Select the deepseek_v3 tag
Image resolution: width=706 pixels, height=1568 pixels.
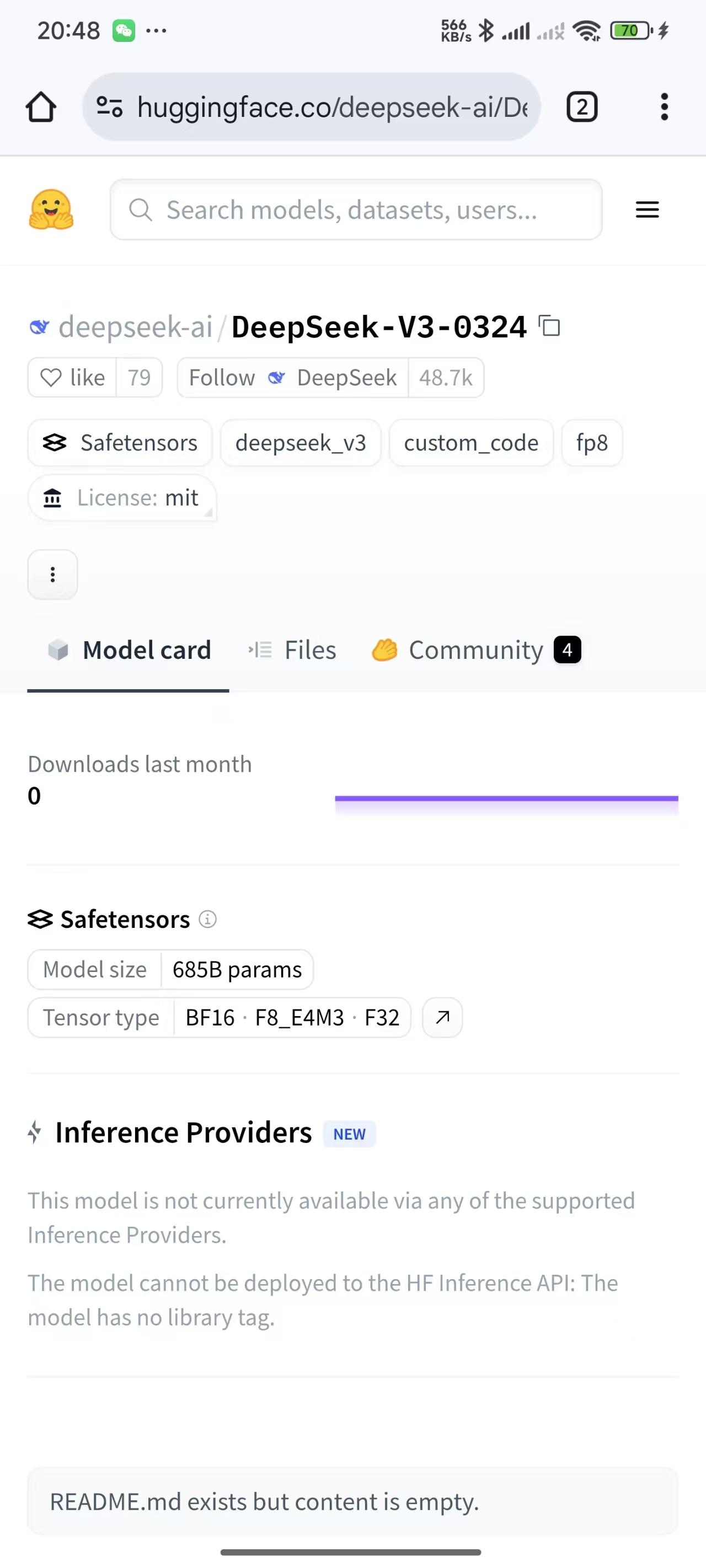click(300, 443)
